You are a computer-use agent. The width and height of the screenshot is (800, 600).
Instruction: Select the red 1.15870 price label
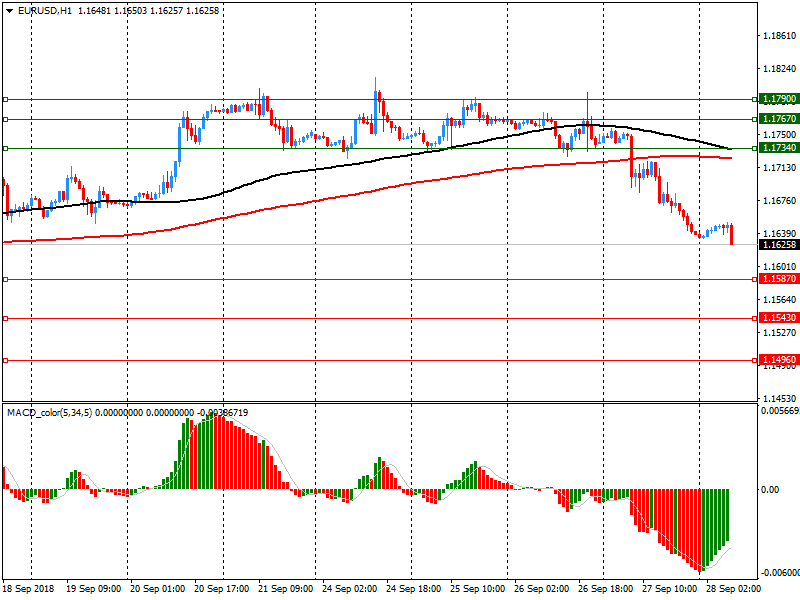click(x=778, y=279)
